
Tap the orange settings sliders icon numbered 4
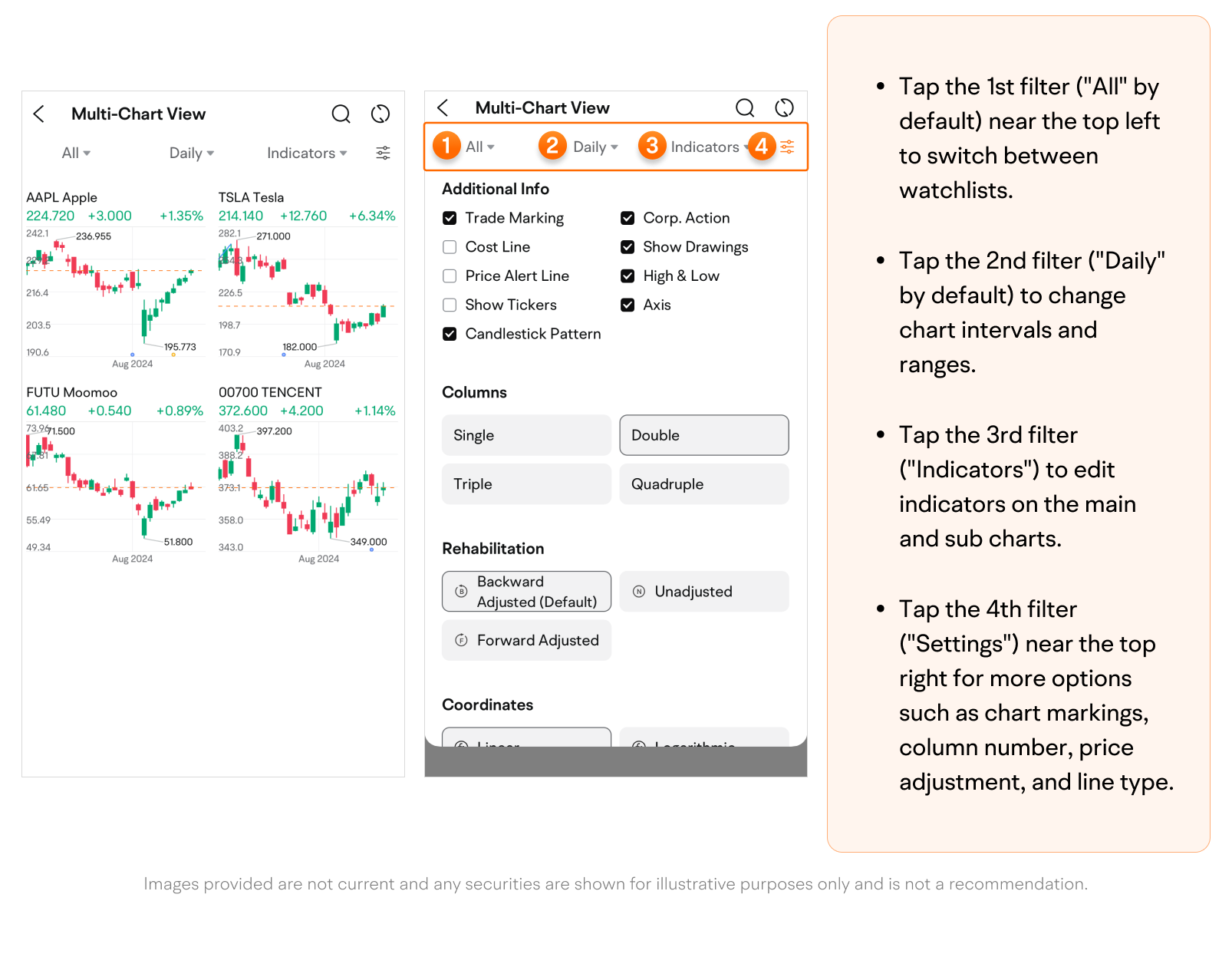pos(787,147)
